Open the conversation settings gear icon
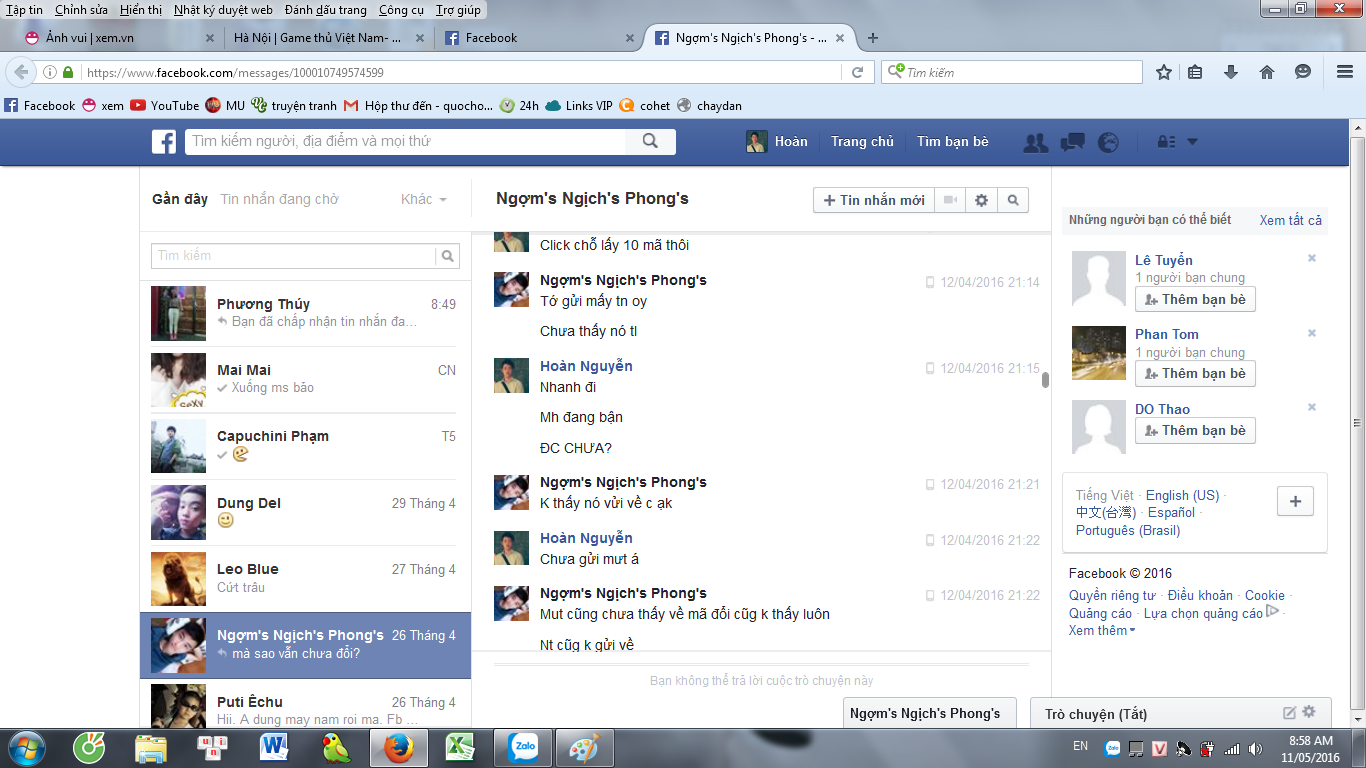 981,200
